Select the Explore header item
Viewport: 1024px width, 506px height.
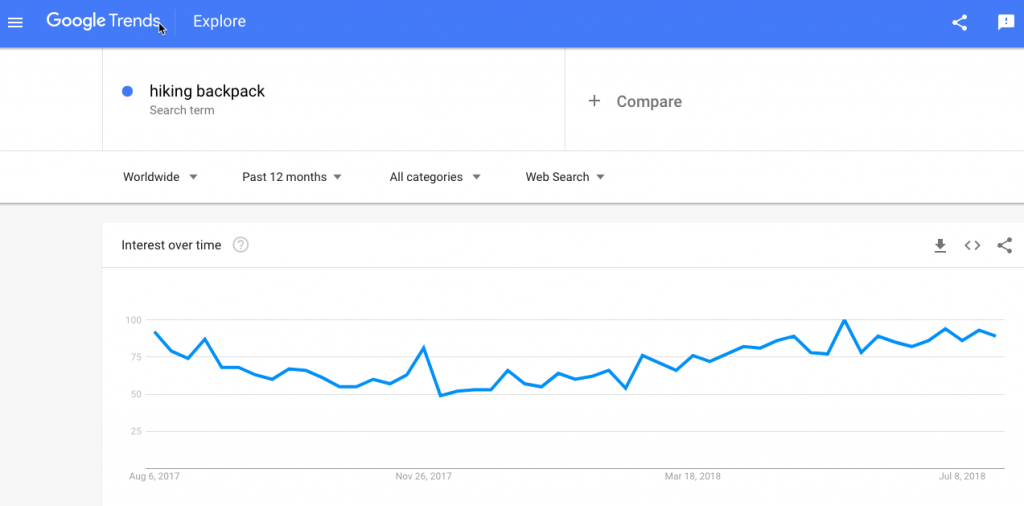tap(219, 22)
